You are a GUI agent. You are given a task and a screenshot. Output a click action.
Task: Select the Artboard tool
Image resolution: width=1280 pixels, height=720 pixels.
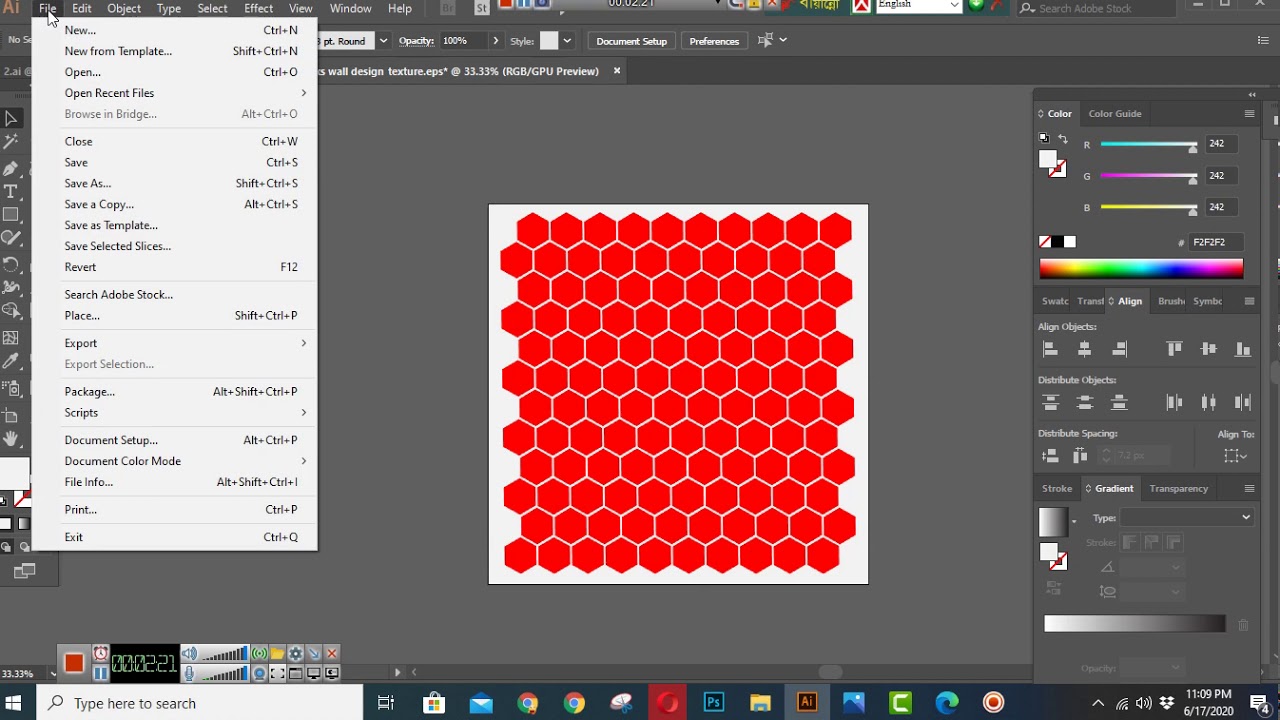pyautogui.click(x=11, y=414)
